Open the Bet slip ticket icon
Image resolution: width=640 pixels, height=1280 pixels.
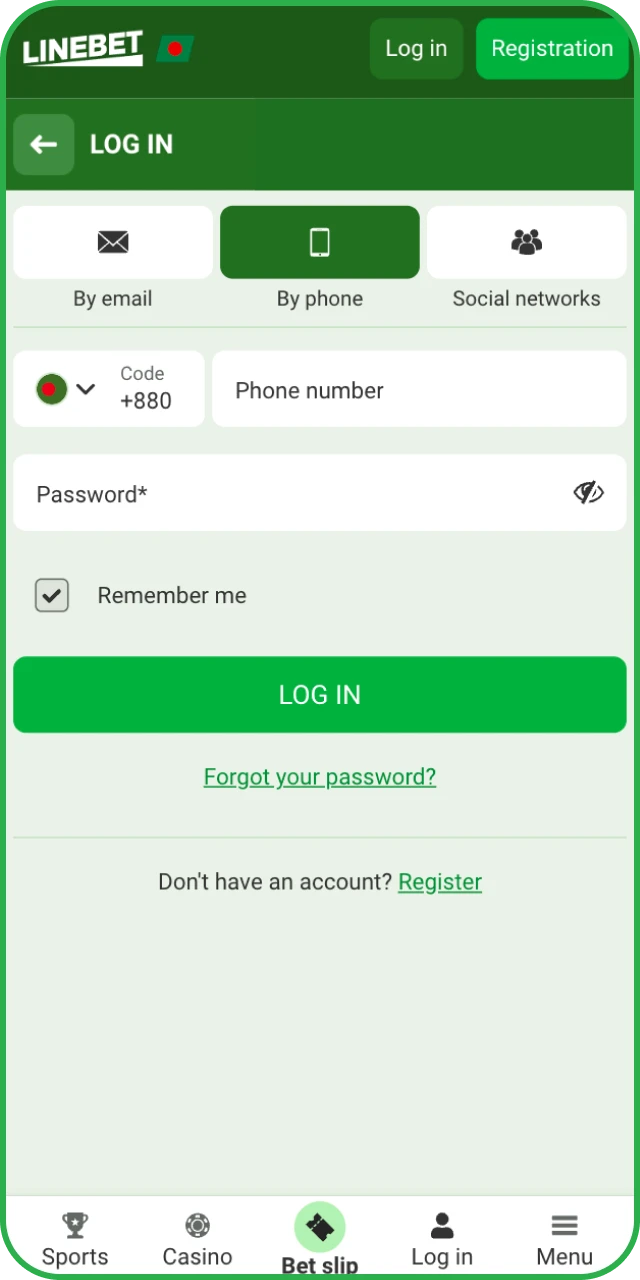[x=320, y=1227]
